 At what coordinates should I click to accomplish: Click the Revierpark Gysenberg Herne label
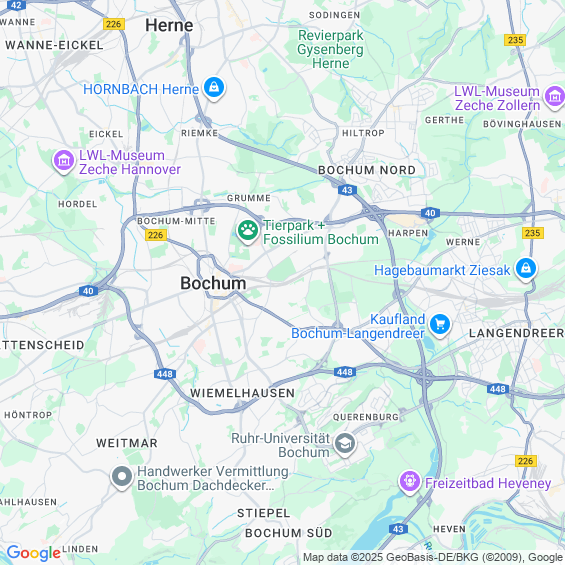[x=330, y=49]
